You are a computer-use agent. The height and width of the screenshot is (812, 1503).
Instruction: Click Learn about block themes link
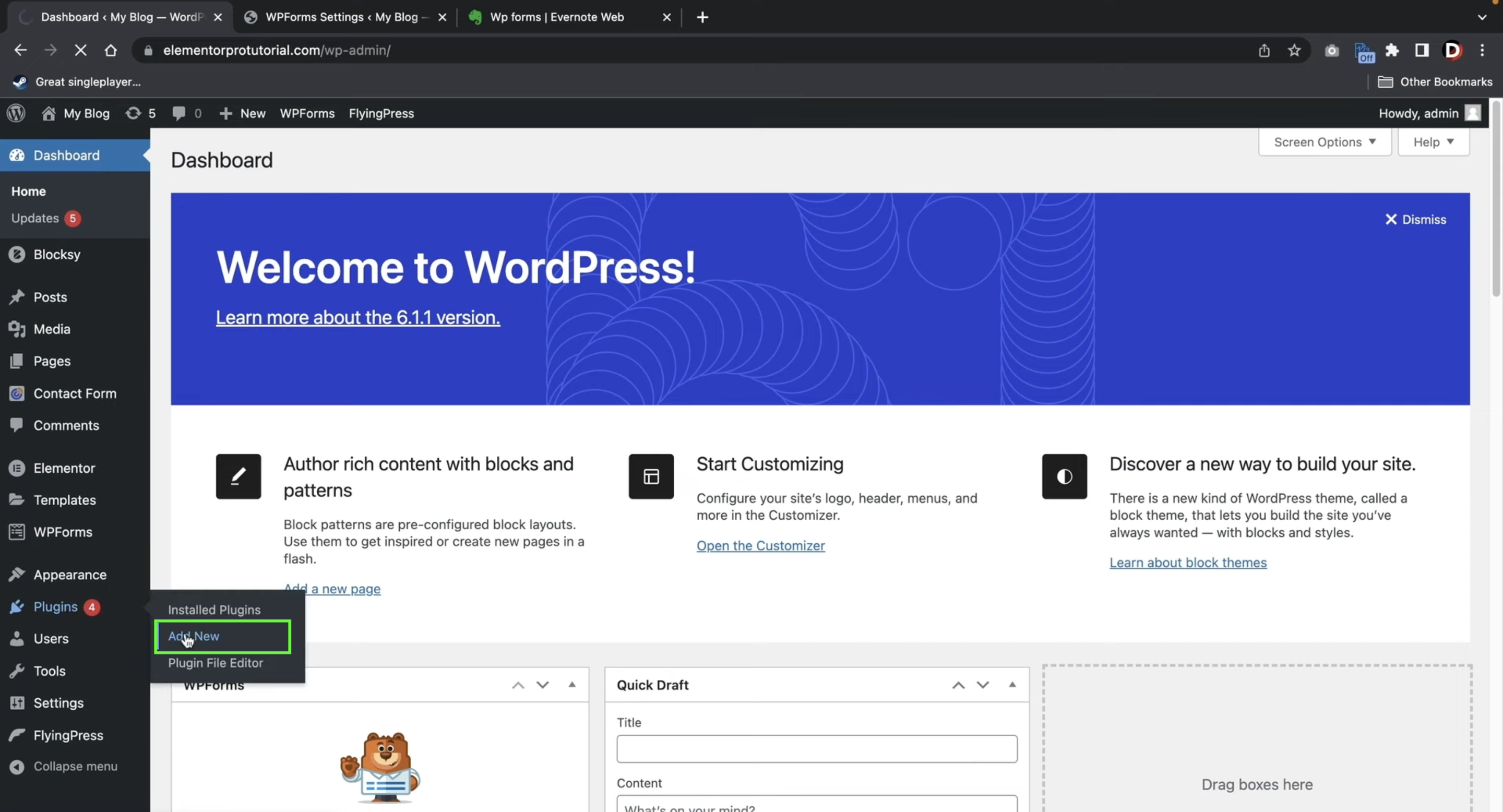[x=1188, y=562]
